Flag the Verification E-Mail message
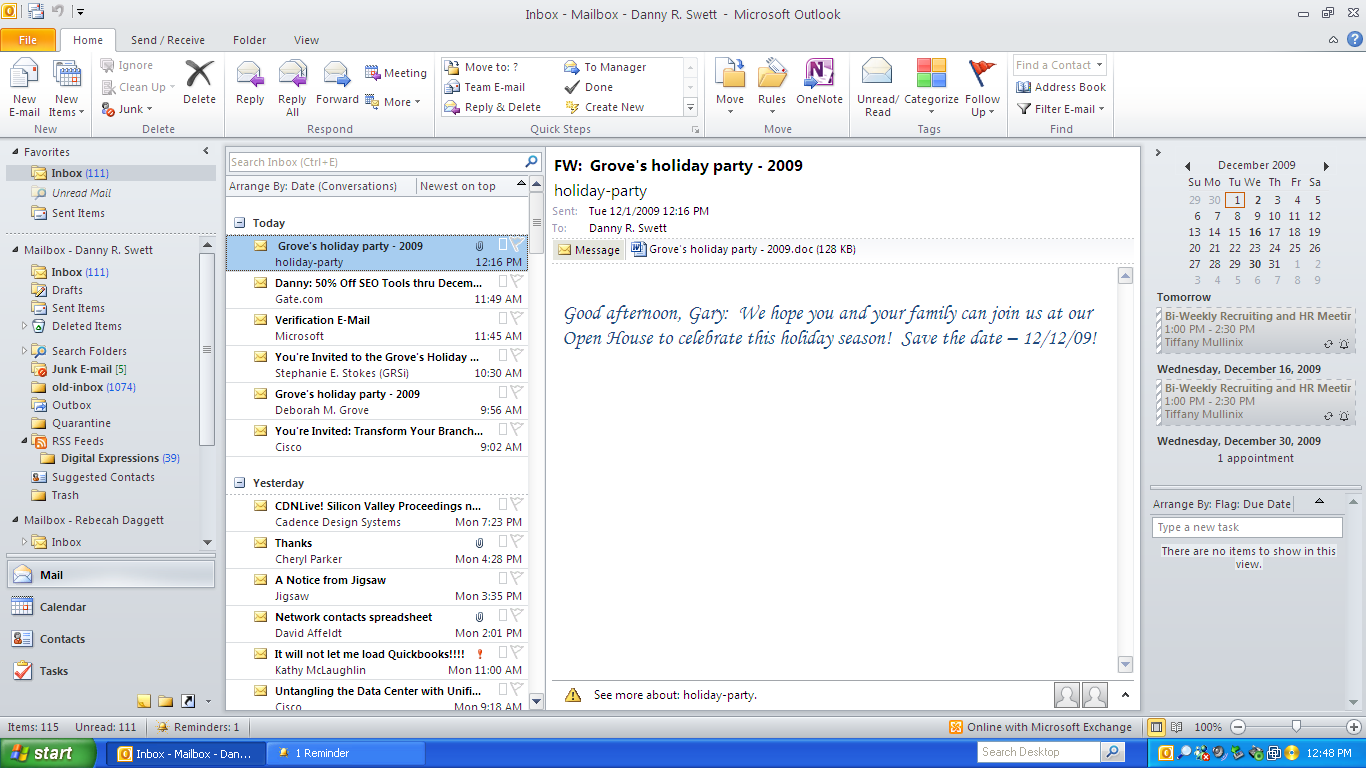Image resolution: width=1366 pixels, height=768 pixels. [x=516, y=319]
